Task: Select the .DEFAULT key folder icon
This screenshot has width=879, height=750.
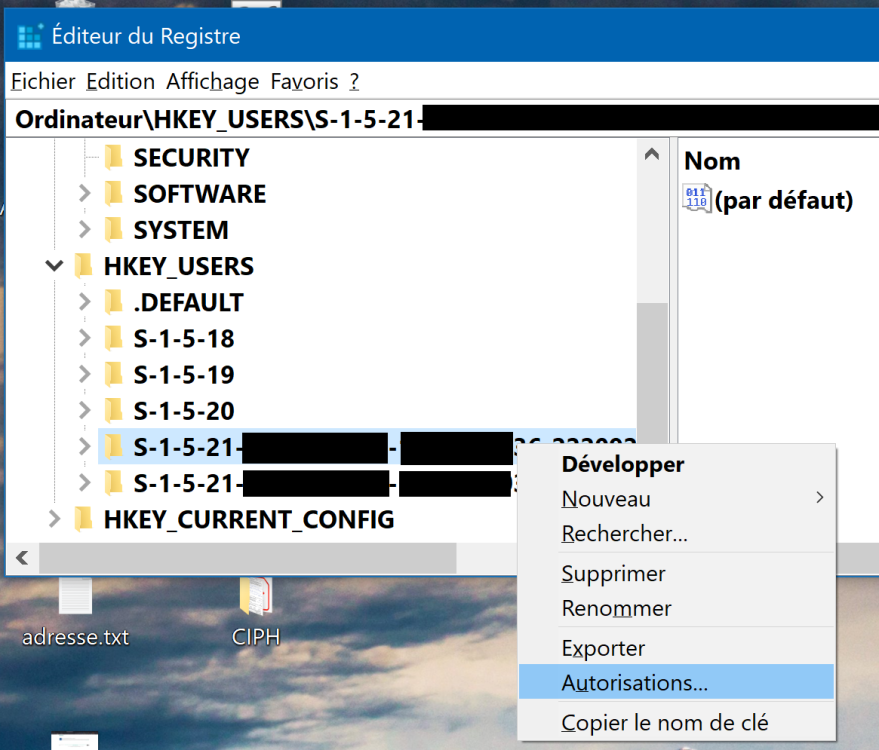Action: pos(114,302)
